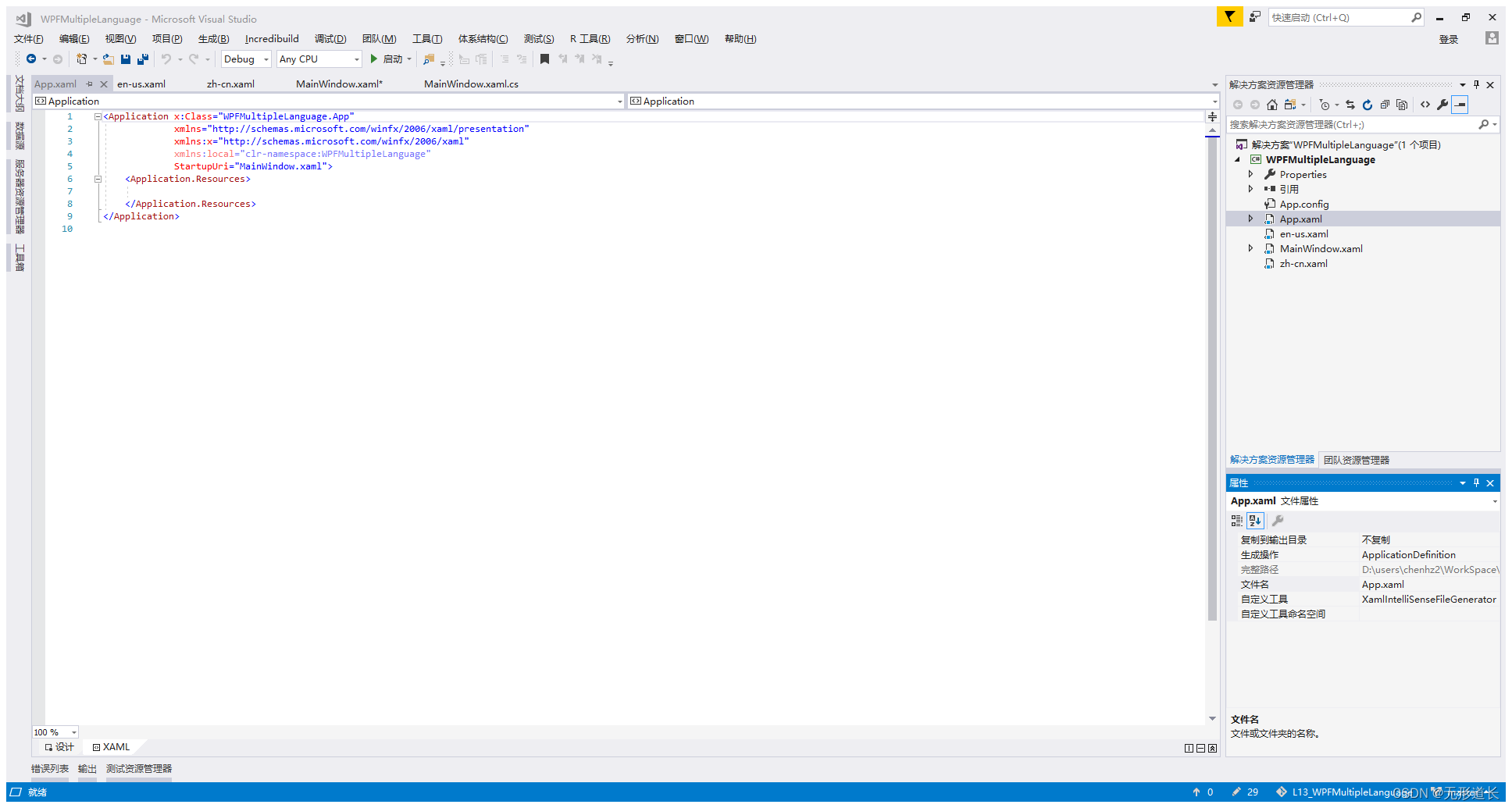Click the 登录 sign-in link
1512x808 pixels.
click(1449, 39)
